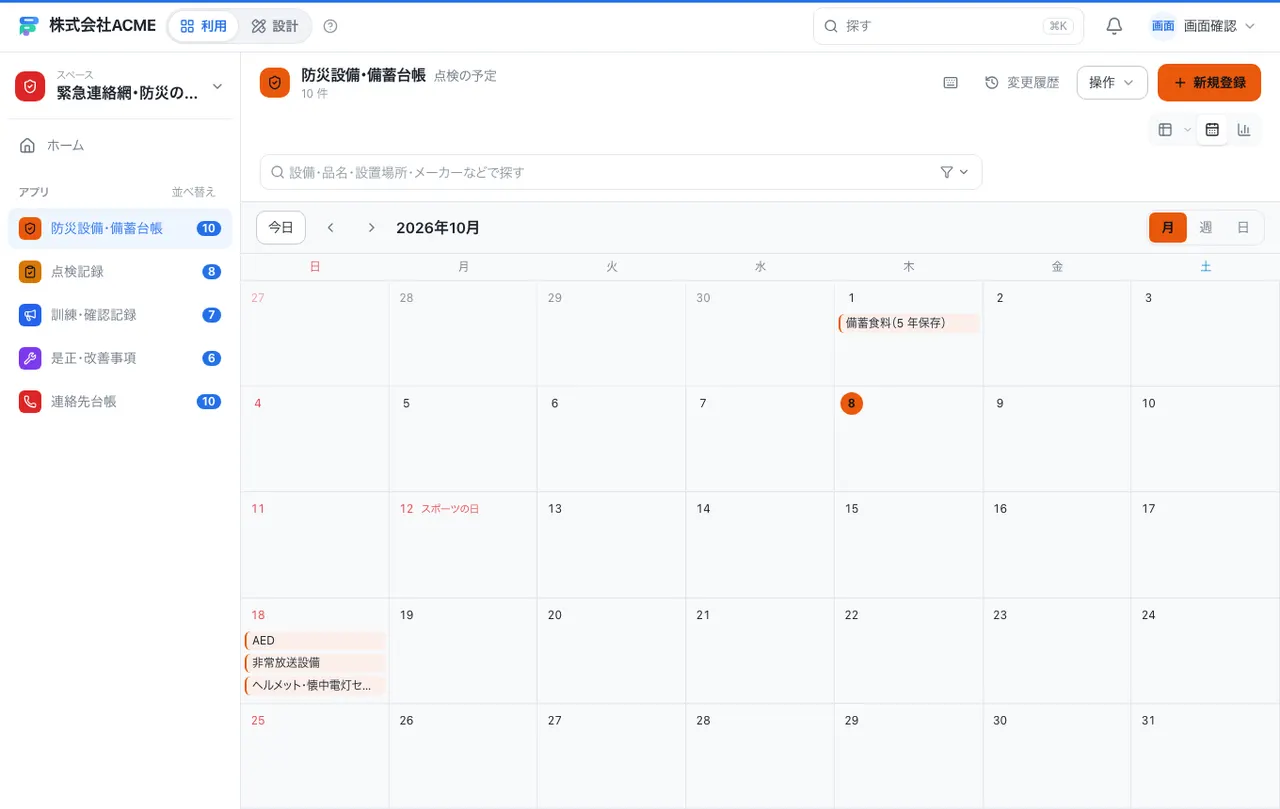Click 並べ替え in sidebar
Screen dimensions: 1280x809
194,192
